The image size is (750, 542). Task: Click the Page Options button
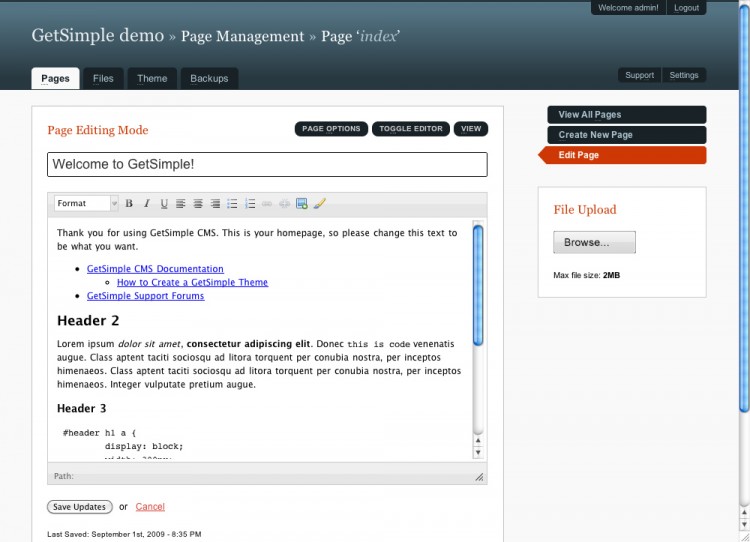point(331,129)
